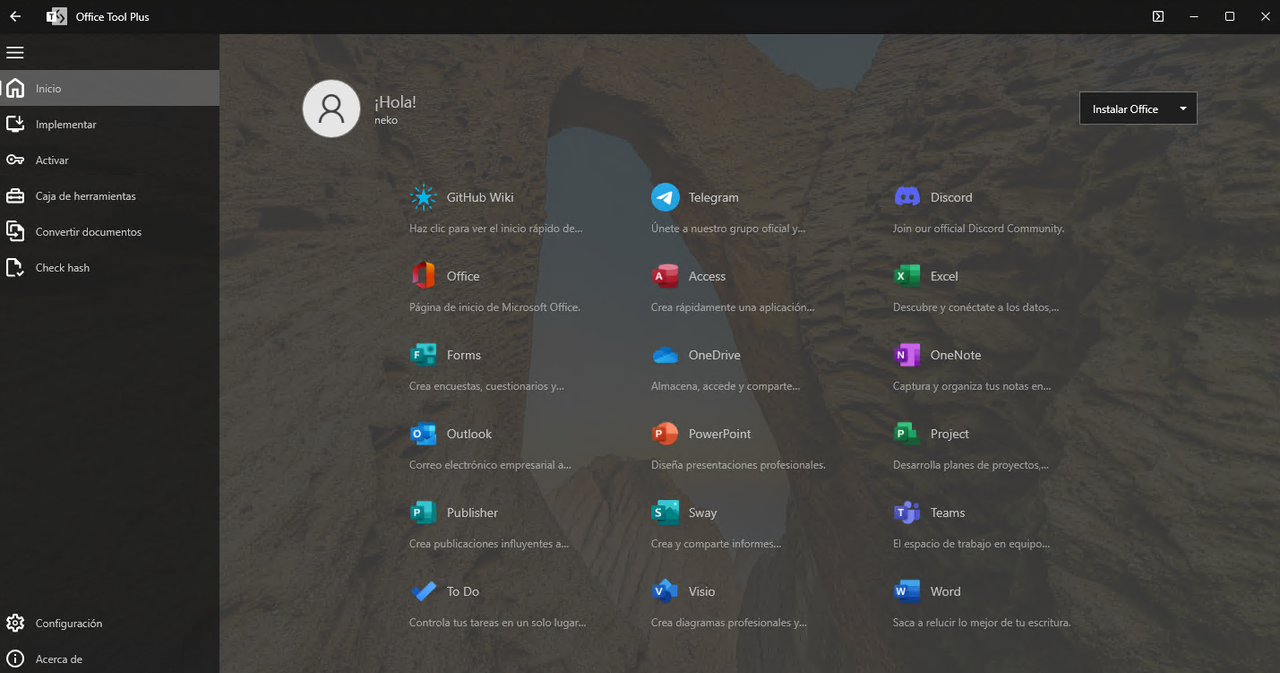The image size is (1280, 673).
Task: Click 'Página de inicio de Microsoft Office.' text
Action: click(x=494, y=307)
